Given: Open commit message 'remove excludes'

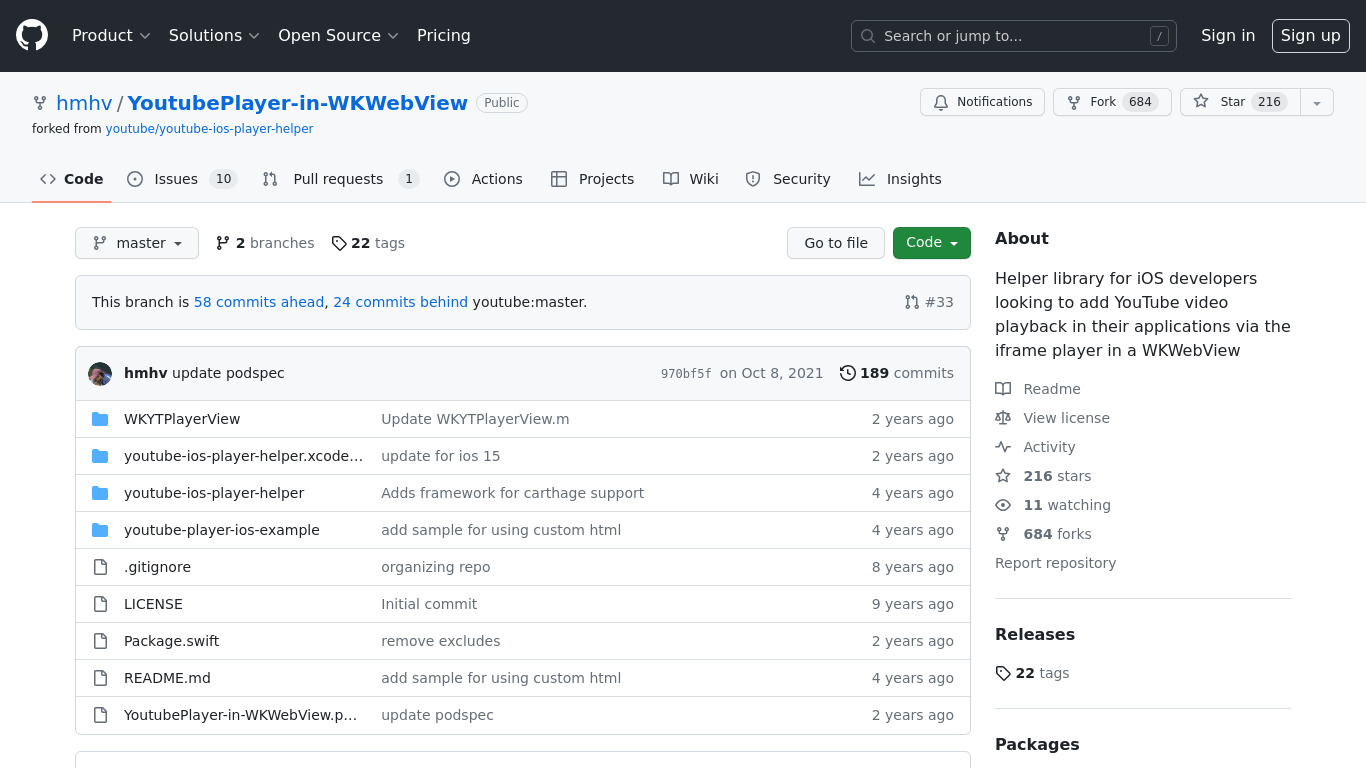Looking at the screenshot, I should coord(440,641).
